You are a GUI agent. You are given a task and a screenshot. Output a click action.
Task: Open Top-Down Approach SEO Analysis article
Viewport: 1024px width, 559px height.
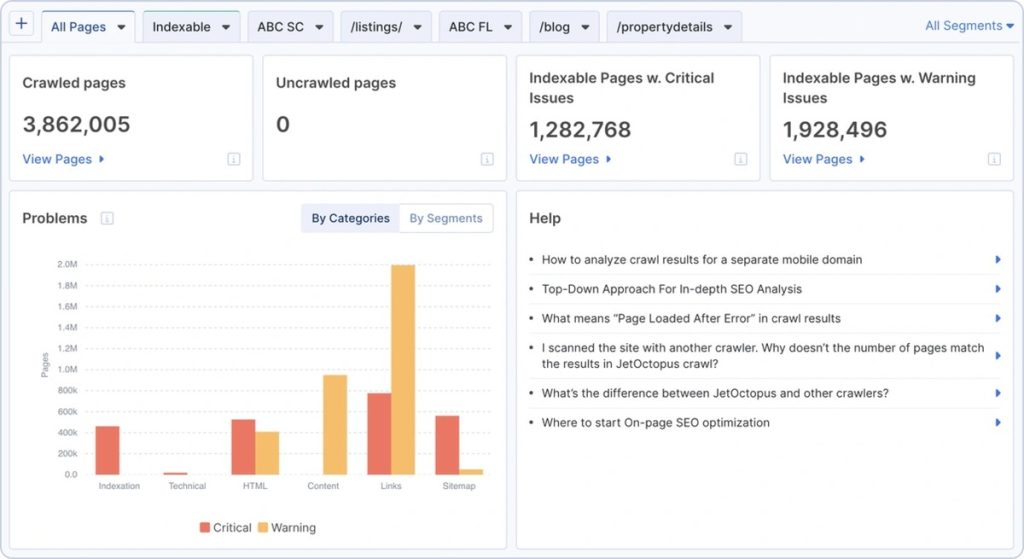click(x=672, y=289)
